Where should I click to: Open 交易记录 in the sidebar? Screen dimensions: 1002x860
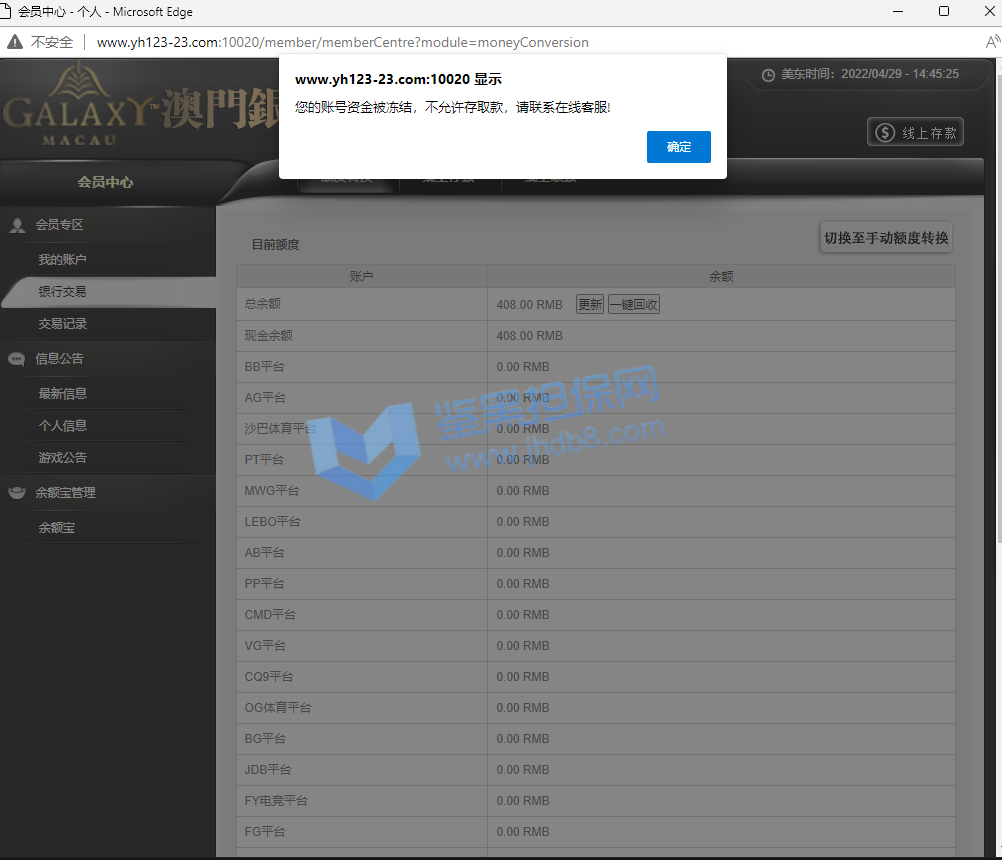tap(62, 324)
